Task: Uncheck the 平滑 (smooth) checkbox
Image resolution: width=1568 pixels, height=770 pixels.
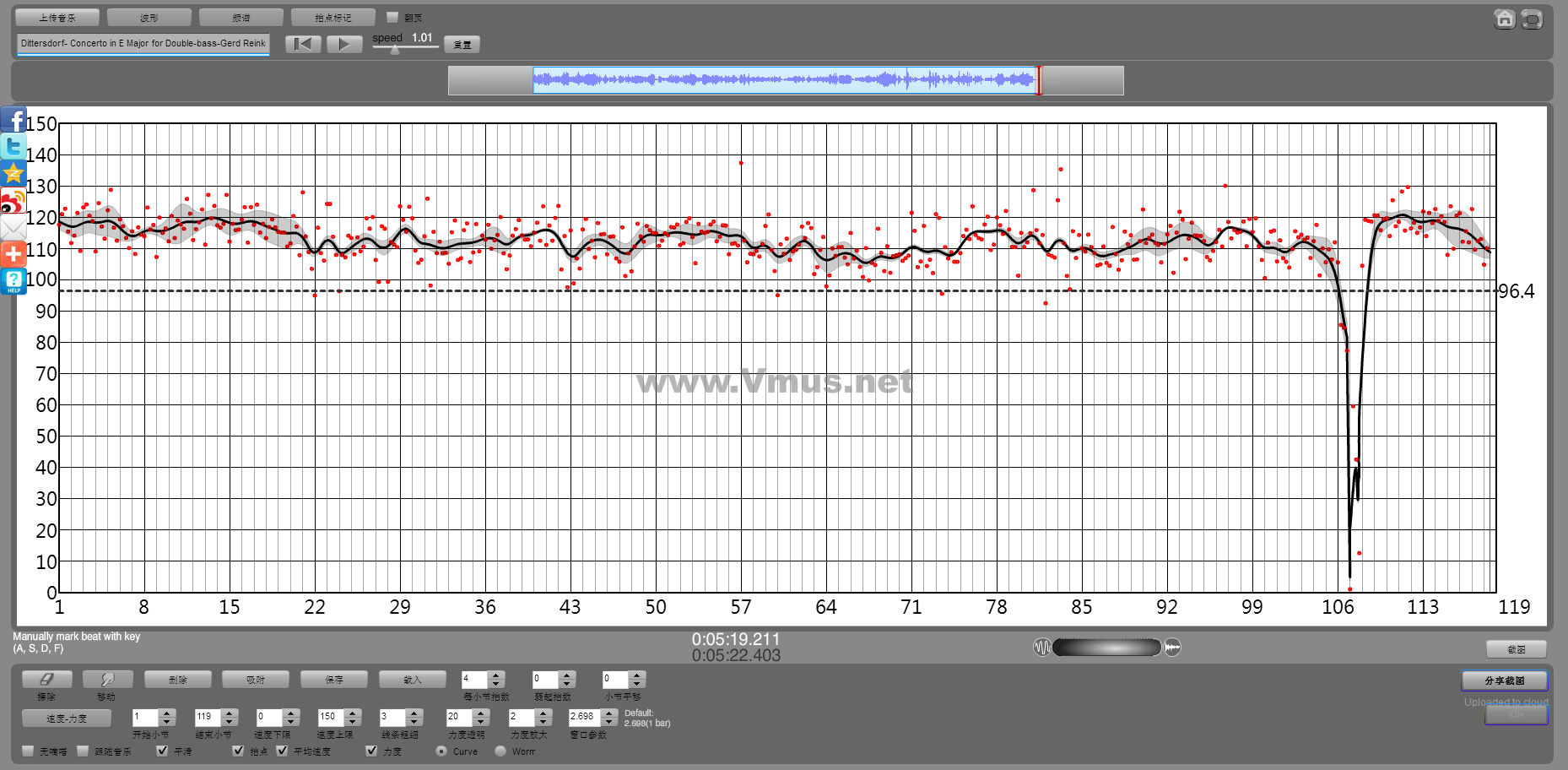Action: point(162,751)
